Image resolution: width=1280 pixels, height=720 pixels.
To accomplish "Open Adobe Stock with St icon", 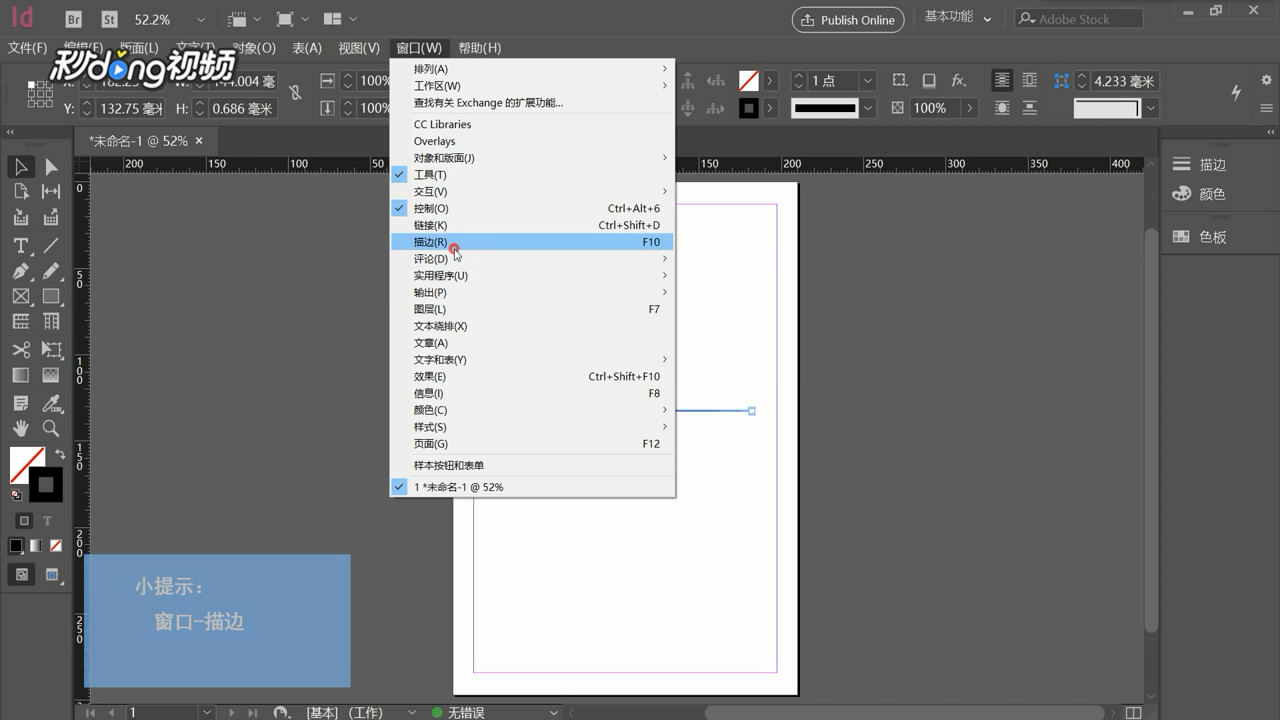I will pyautogui.click(x=109, y=19).
